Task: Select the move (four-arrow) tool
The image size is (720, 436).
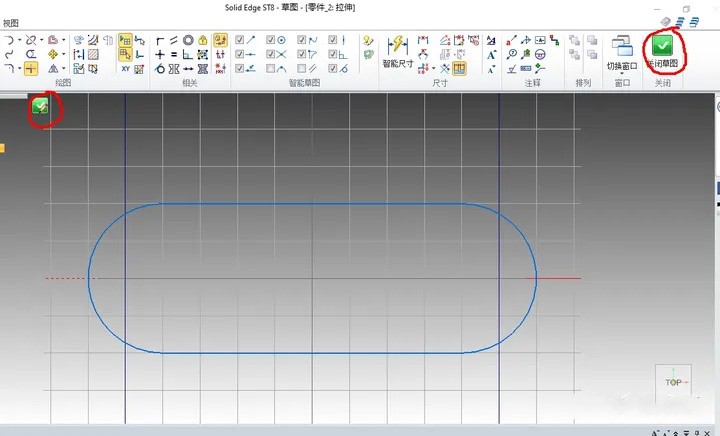Action: (x=53, y=55)
